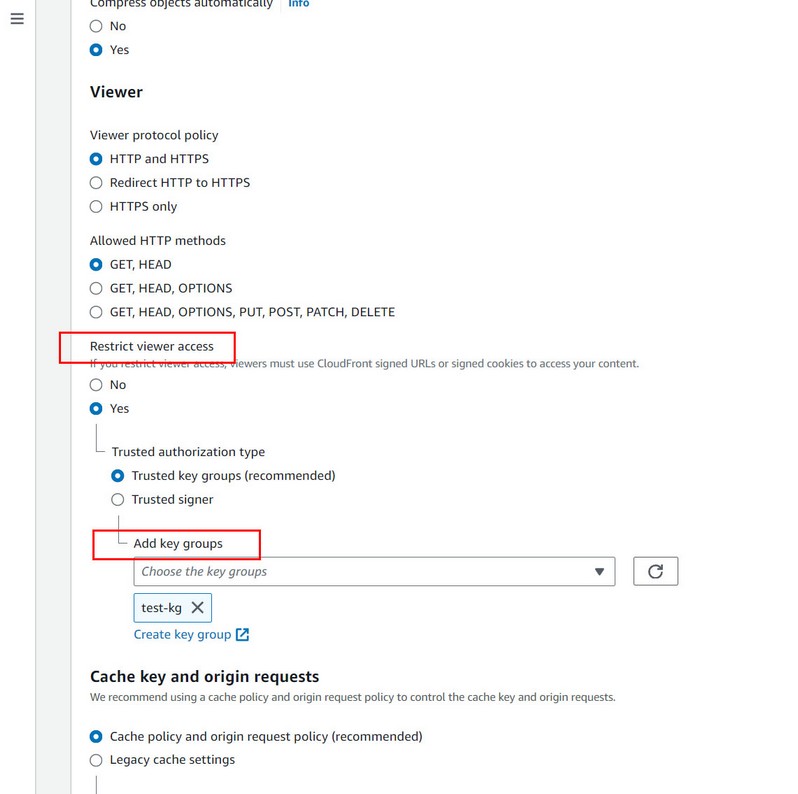Open the Create key group link

[x=182, y=635]
